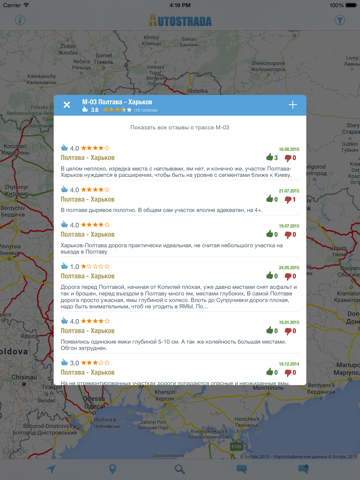360x480 pixels.
Task: Tap the review text starting "Харьков-Полтава дорога"
Action: (172, 248)
